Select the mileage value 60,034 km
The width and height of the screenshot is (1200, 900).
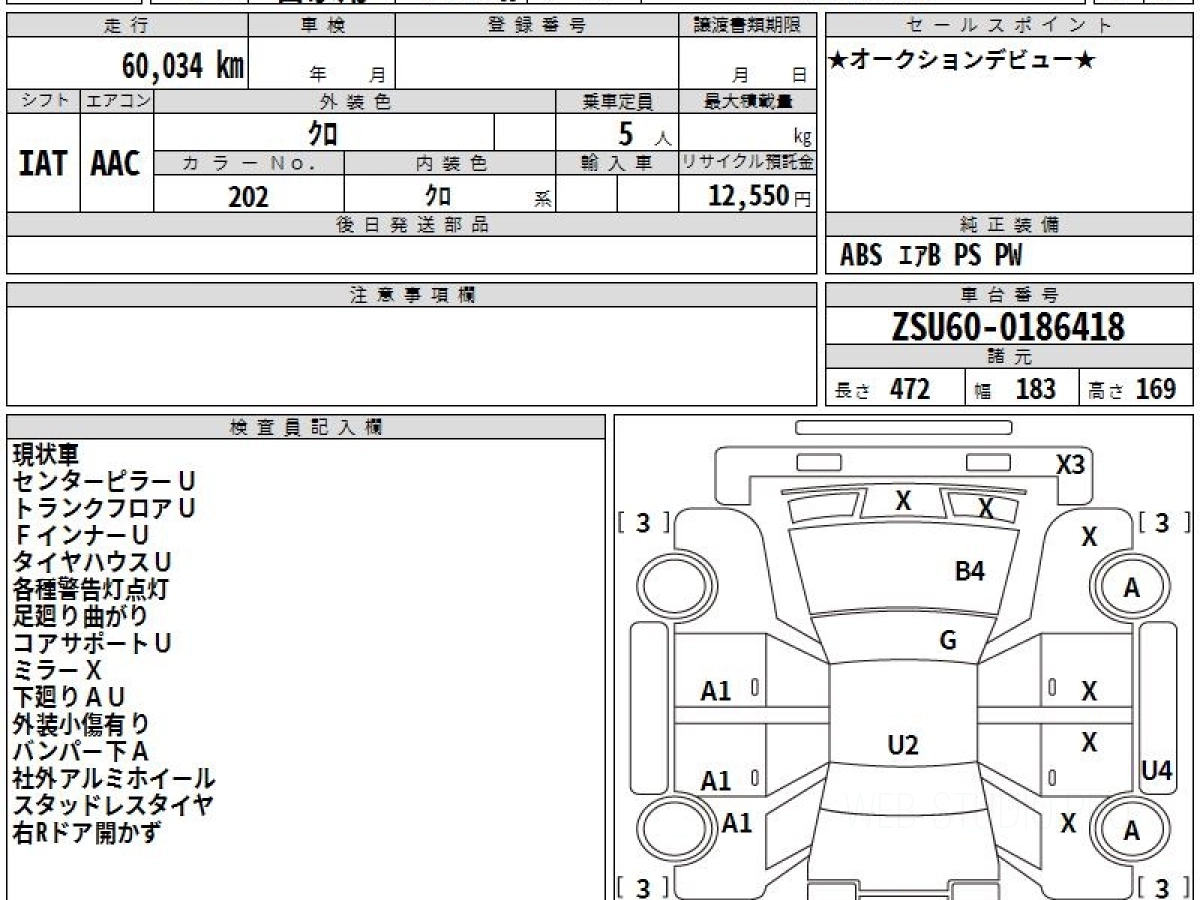183,67
